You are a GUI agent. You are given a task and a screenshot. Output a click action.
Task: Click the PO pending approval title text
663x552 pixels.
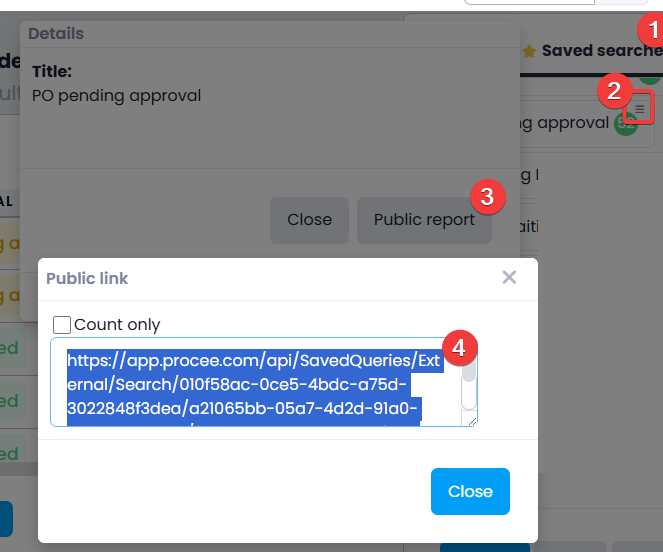coord(116,96)
